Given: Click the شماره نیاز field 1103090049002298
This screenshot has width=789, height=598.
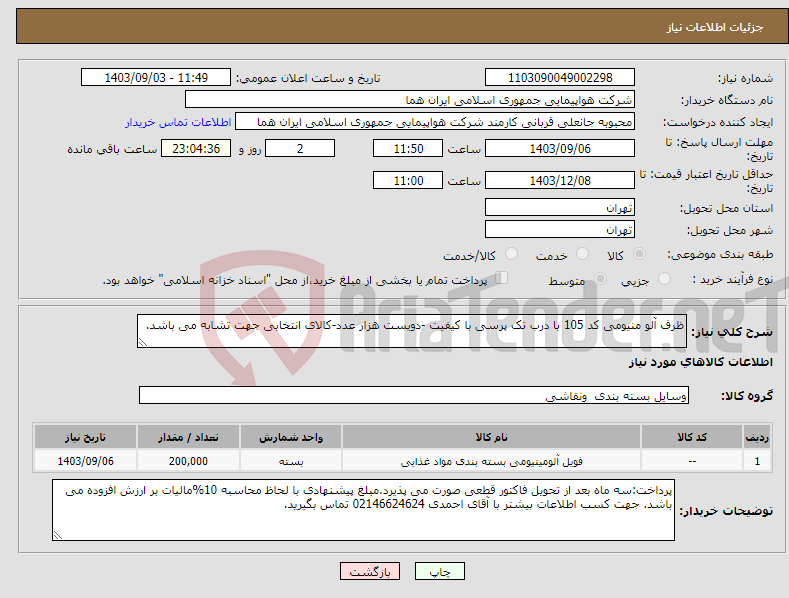Looking at the screenshot, I should coord(560,78).
